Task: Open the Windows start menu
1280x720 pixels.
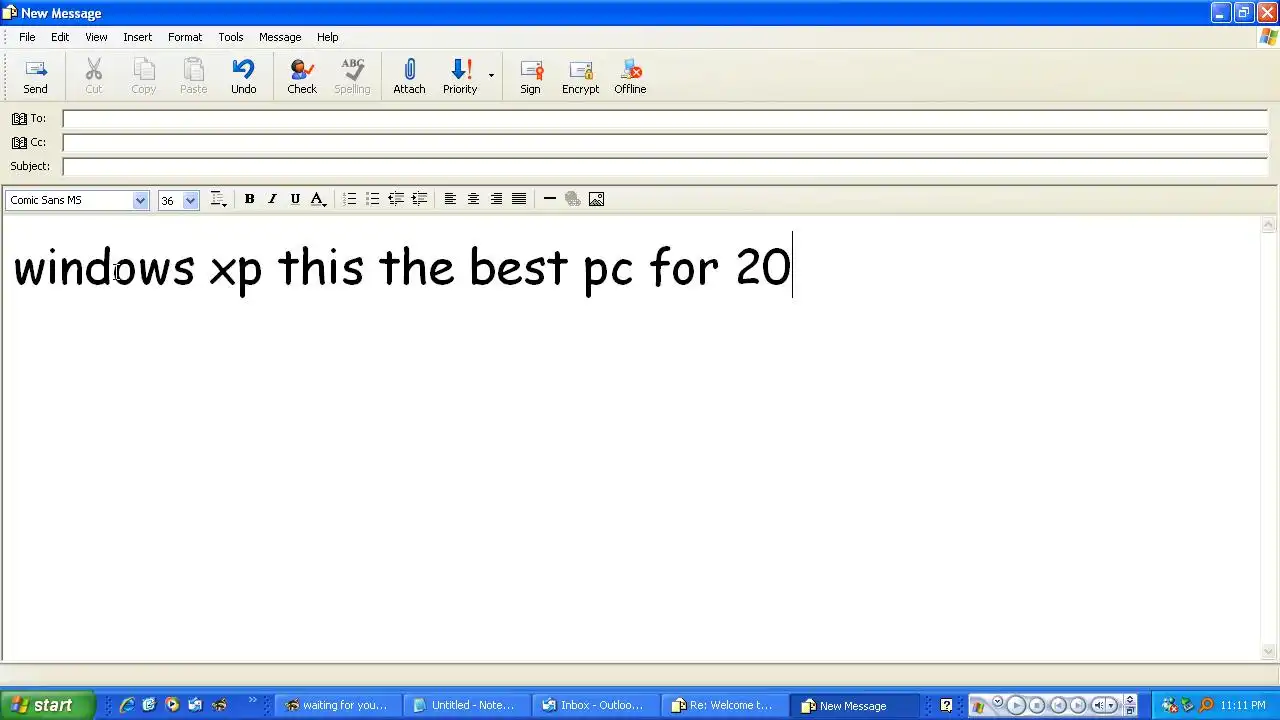Action: pos(47,705)
